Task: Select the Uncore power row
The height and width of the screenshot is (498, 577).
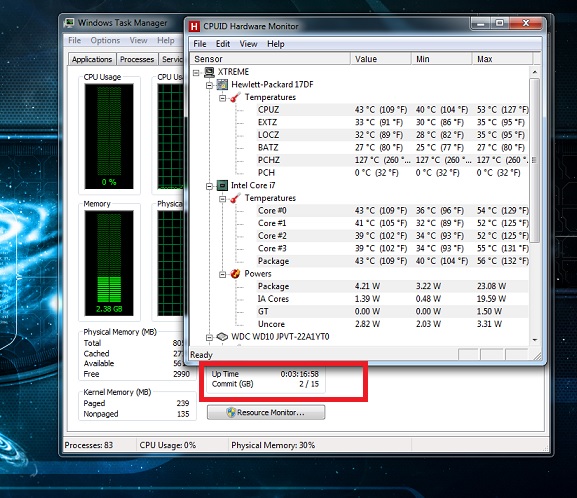Action: (x=392, y=324)
